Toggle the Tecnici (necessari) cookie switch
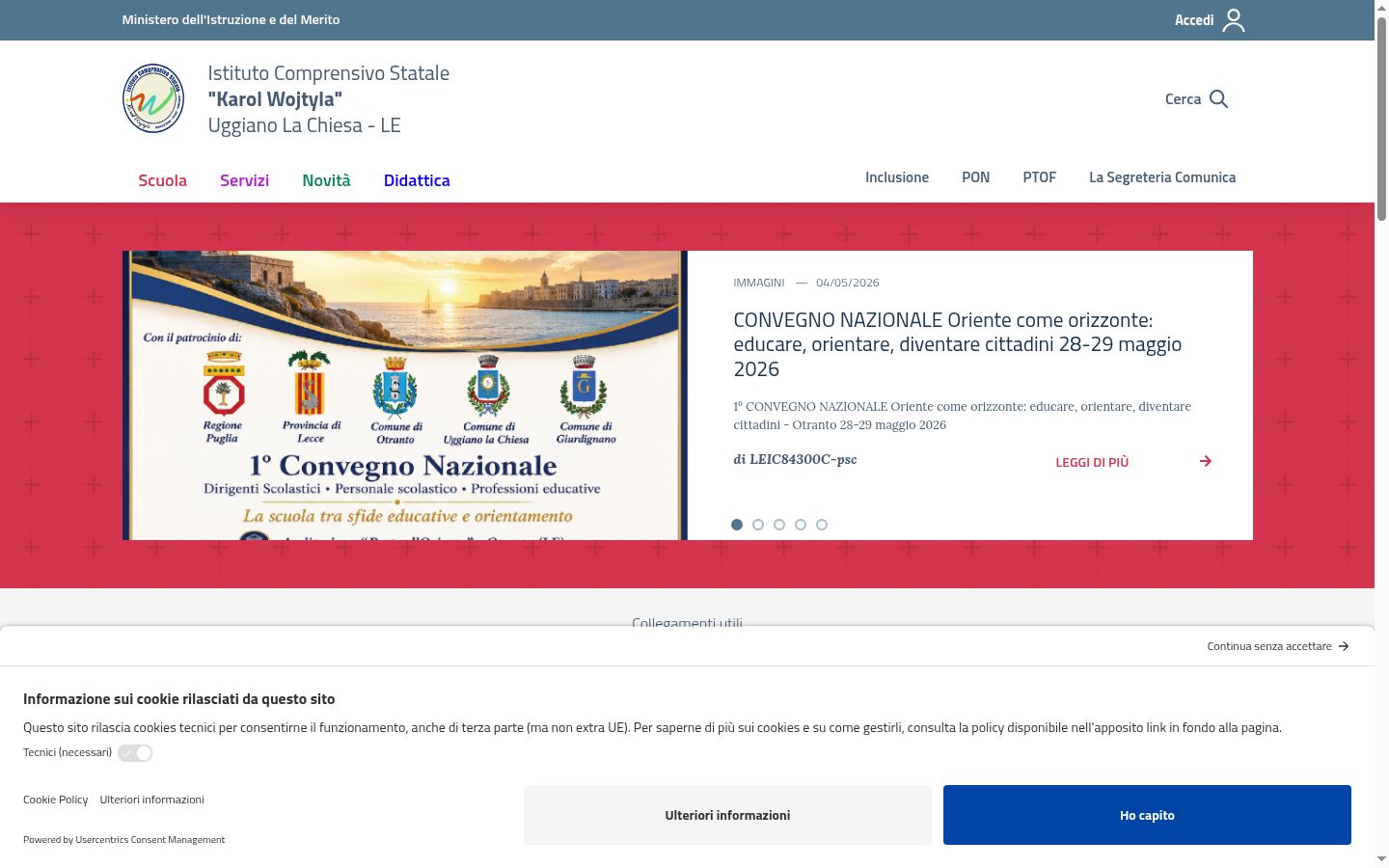This screenshot has height=868, width=1389. click(x=135, y=753)
